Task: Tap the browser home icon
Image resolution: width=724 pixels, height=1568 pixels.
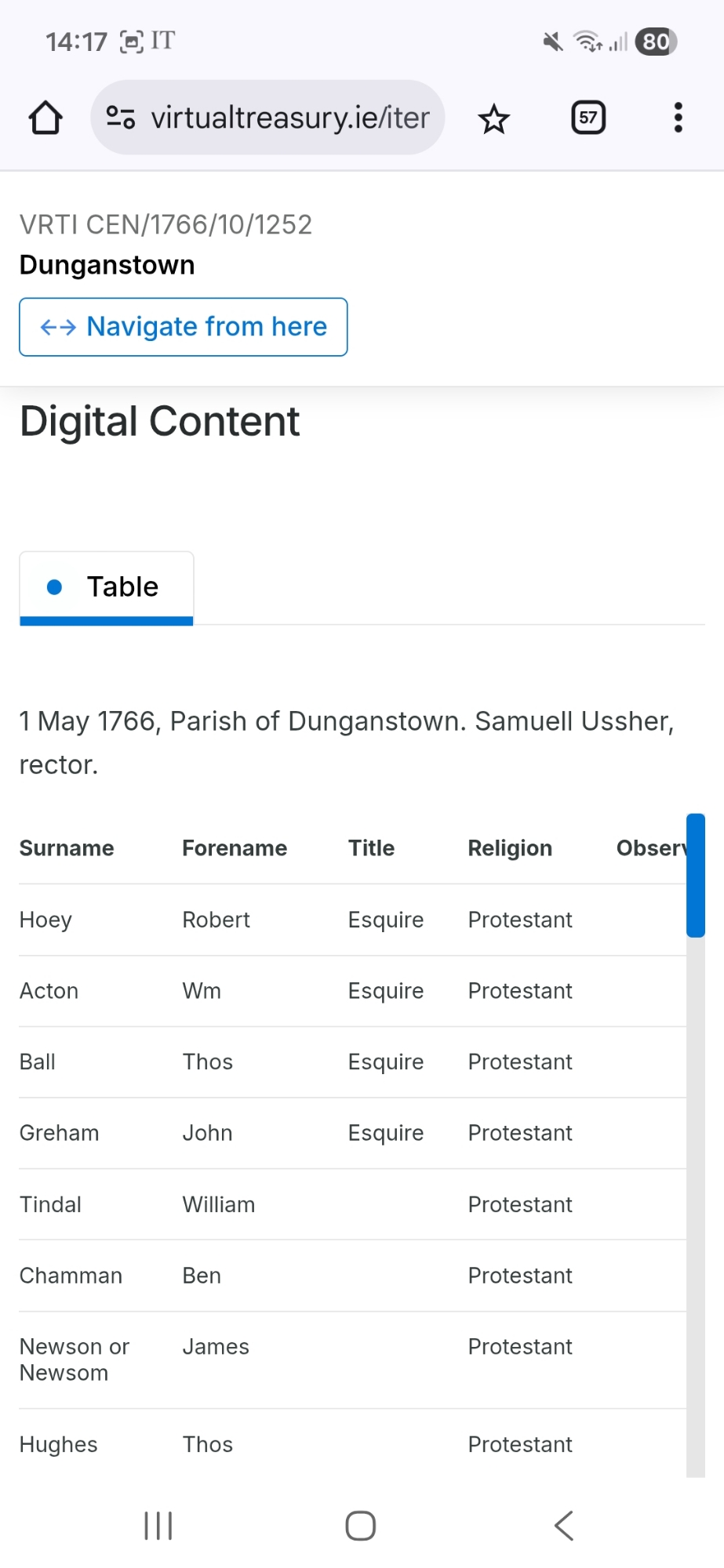Action: [x=45, y=118]
